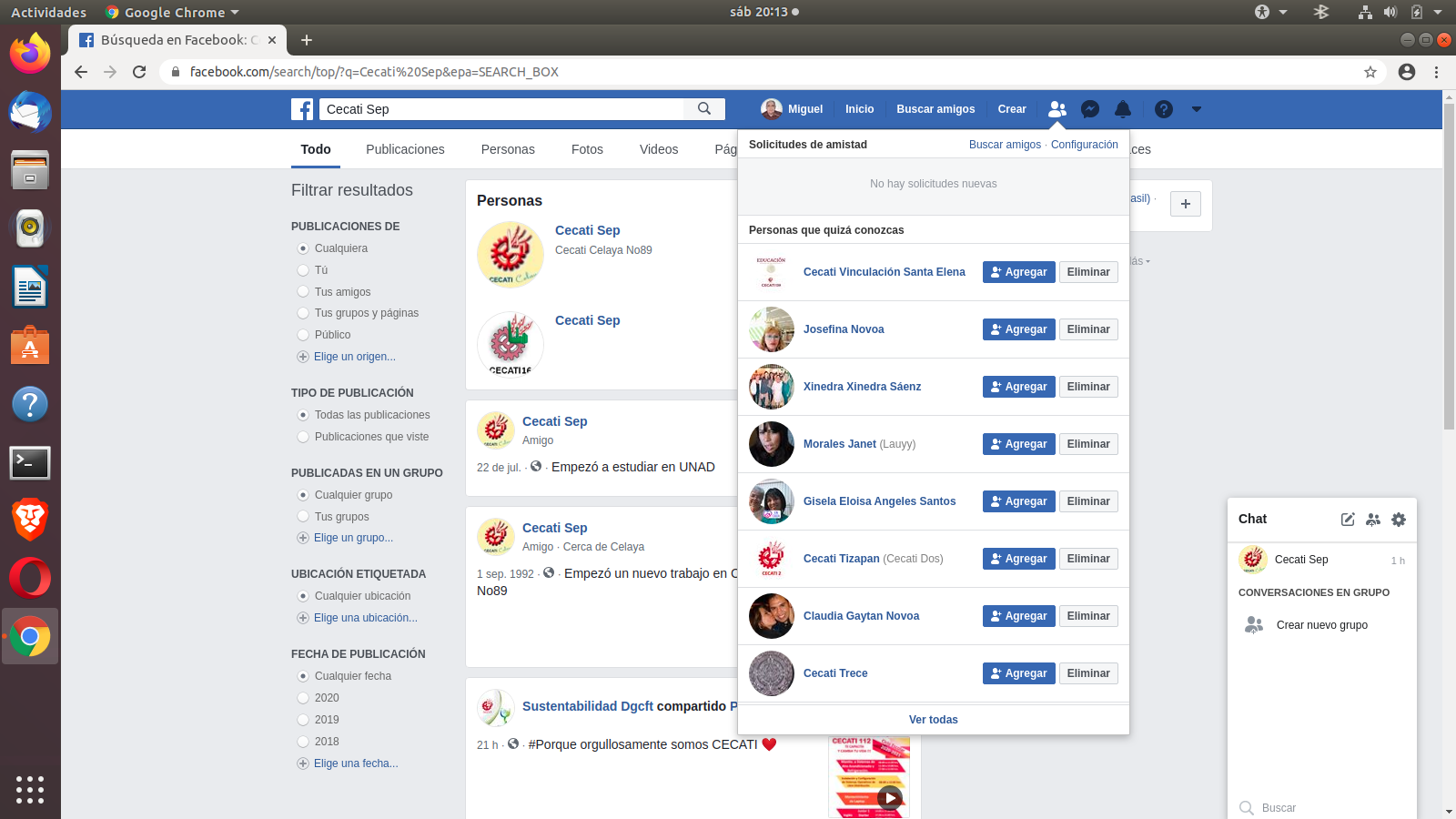Open chat settings gear icon
1456x819 pixels.
tap(1399, 520)
